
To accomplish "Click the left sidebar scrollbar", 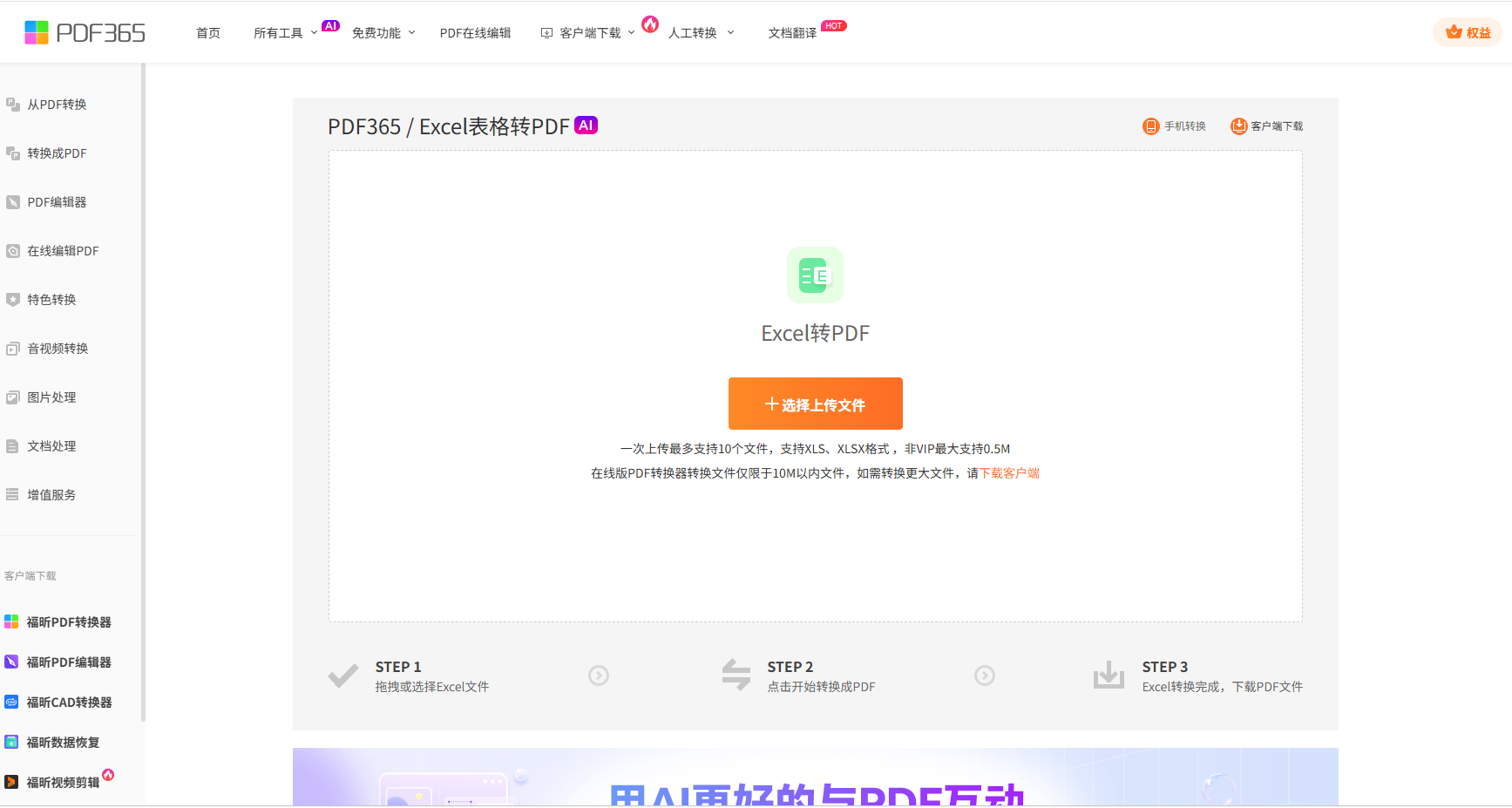I will (143, 392).
